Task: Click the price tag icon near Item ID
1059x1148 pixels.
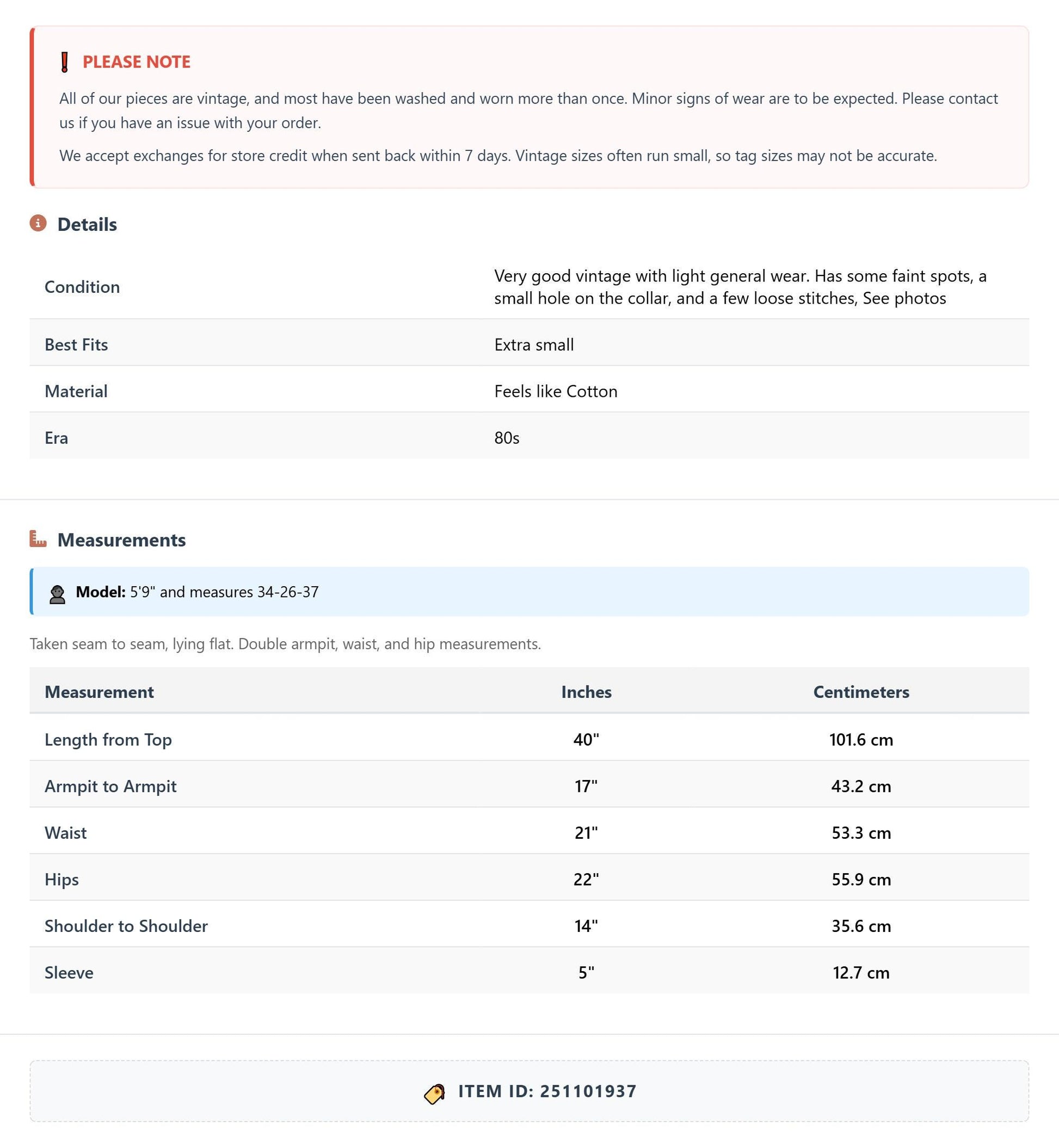Action: pyautogui.click(x=435, y=1094)
